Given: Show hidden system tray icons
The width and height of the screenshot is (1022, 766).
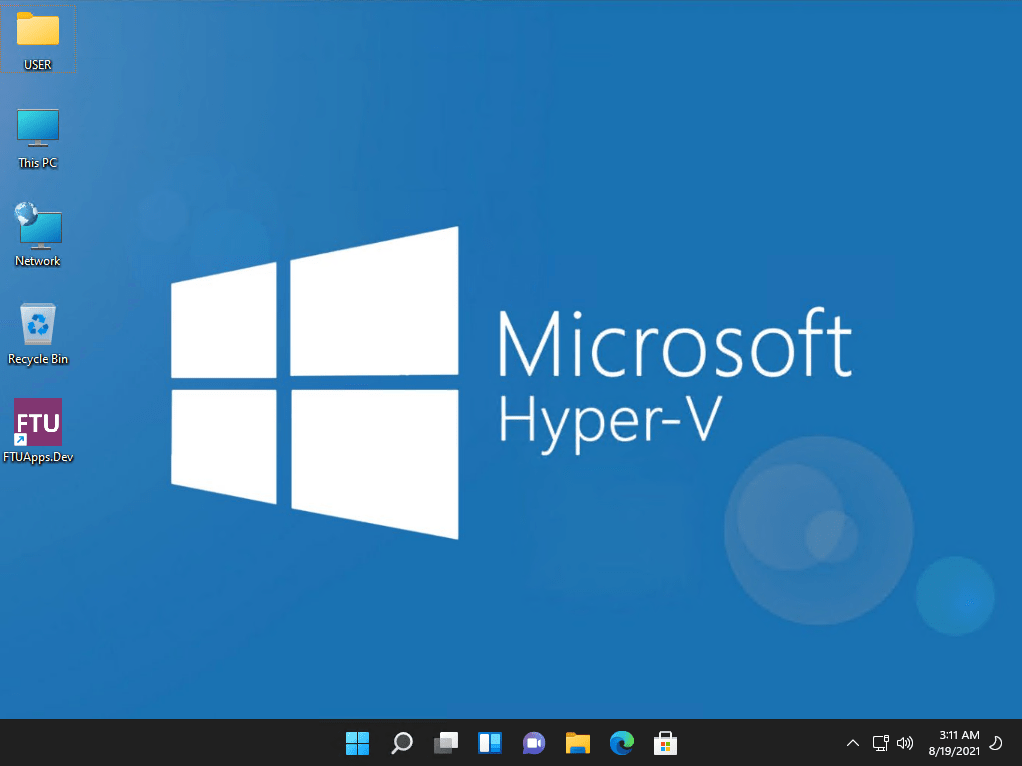Looking at the screenshot, I should point(853,743).
